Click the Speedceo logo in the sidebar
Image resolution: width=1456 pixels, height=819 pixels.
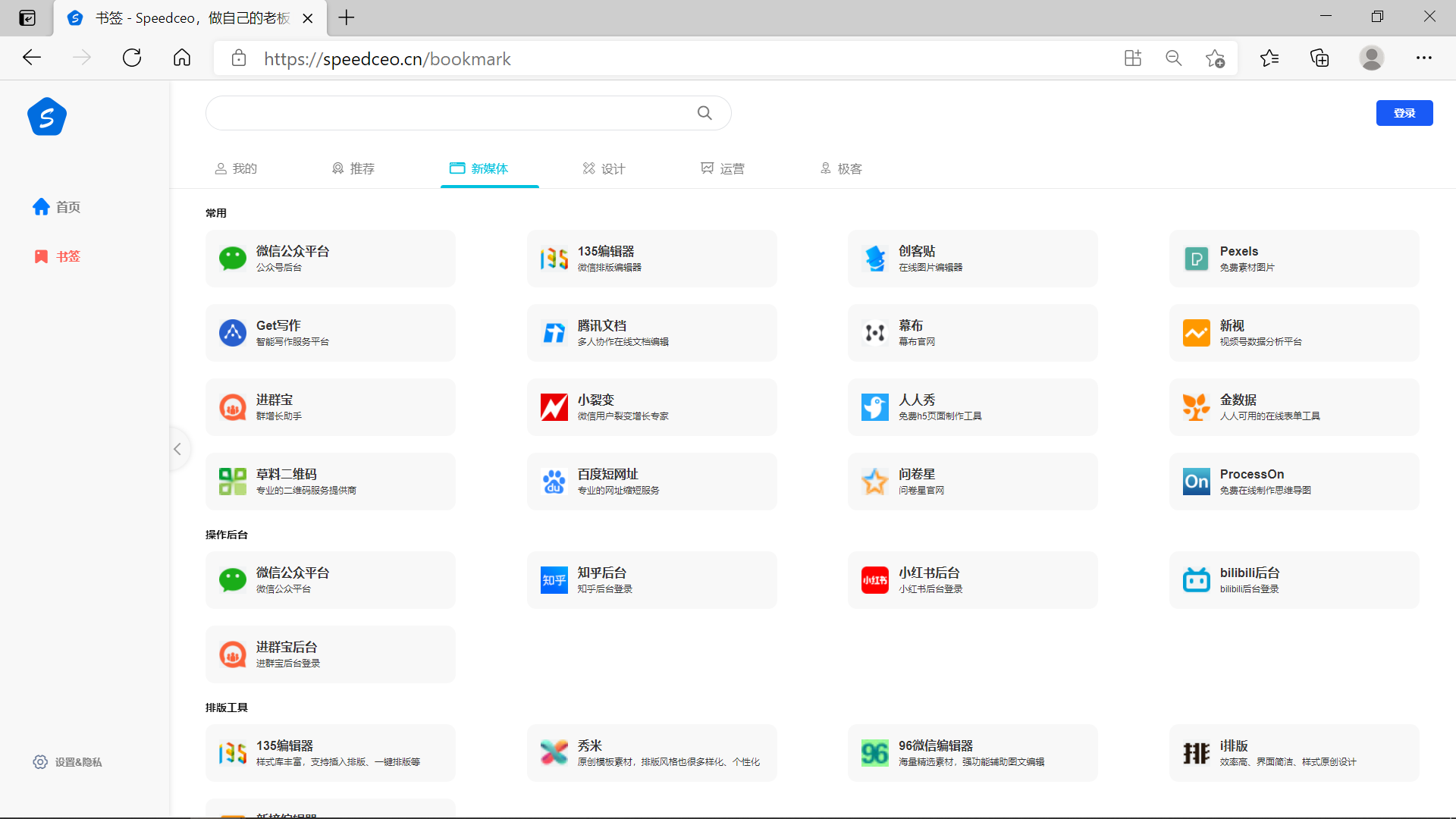coord(47,117)
